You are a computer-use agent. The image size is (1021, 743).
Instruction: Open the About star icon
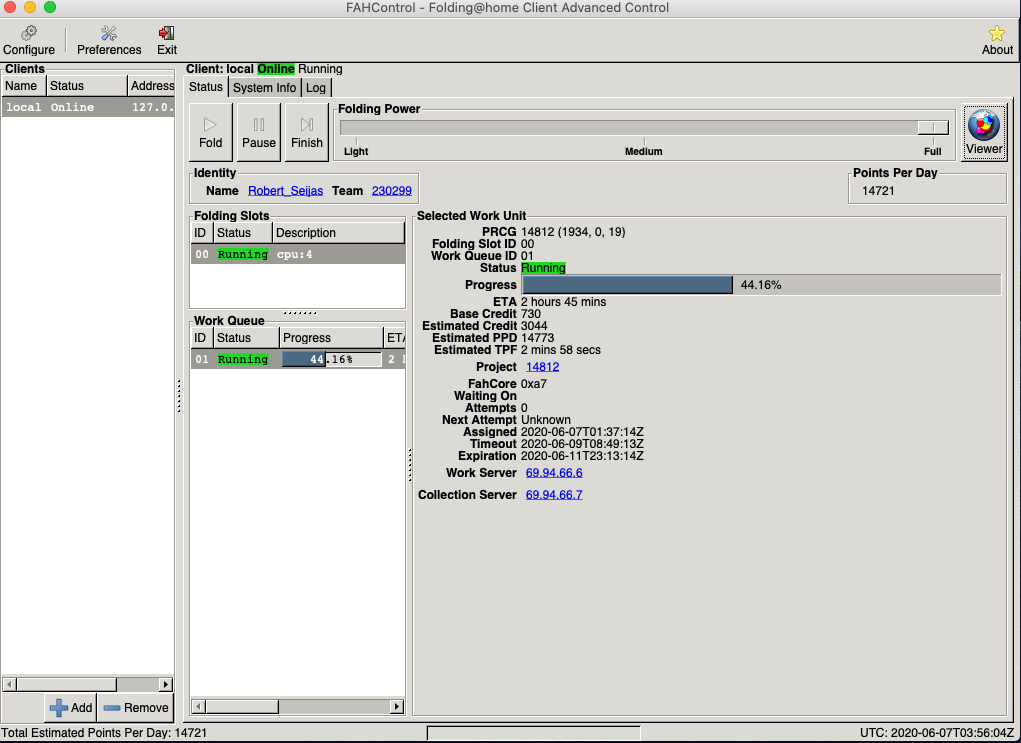pyautogui.click(x=996, y=40)
